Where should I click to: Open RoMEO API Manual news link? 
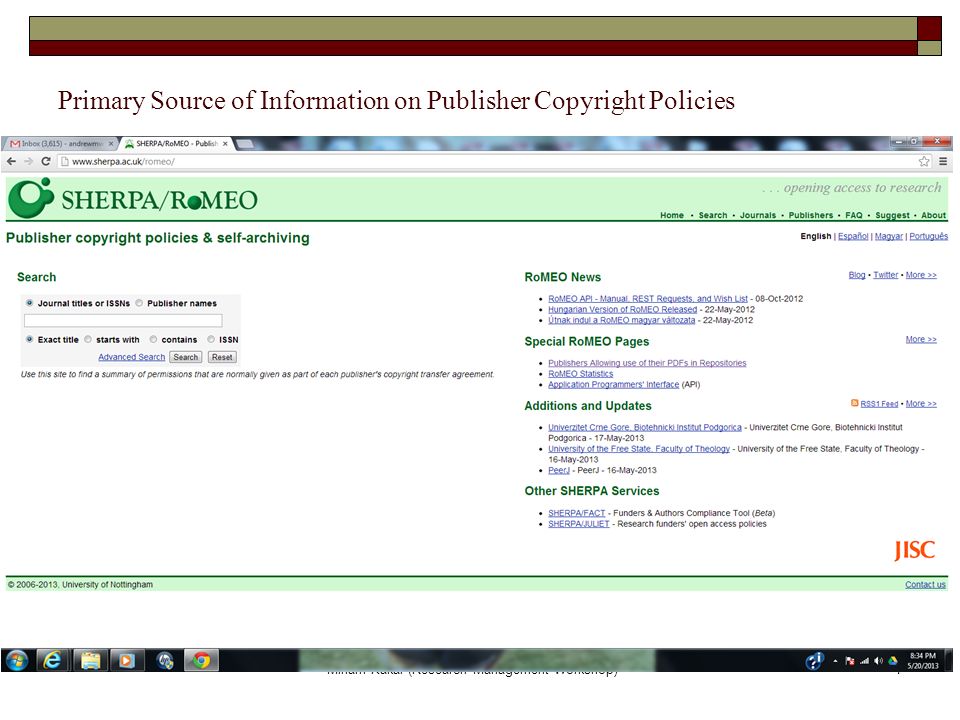click(x=648, y=298)
